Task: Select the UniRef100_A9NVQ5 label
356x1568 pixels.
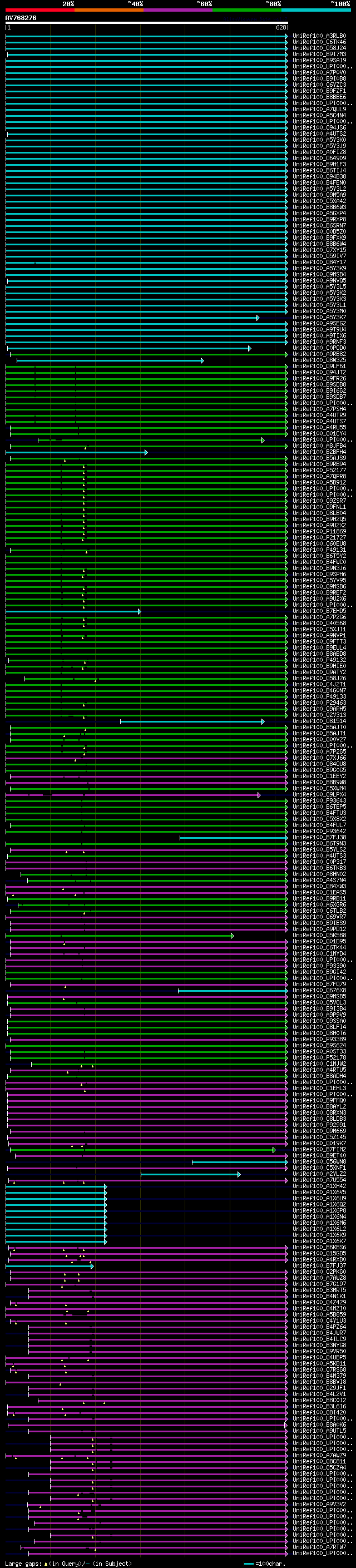Action: 319,280
